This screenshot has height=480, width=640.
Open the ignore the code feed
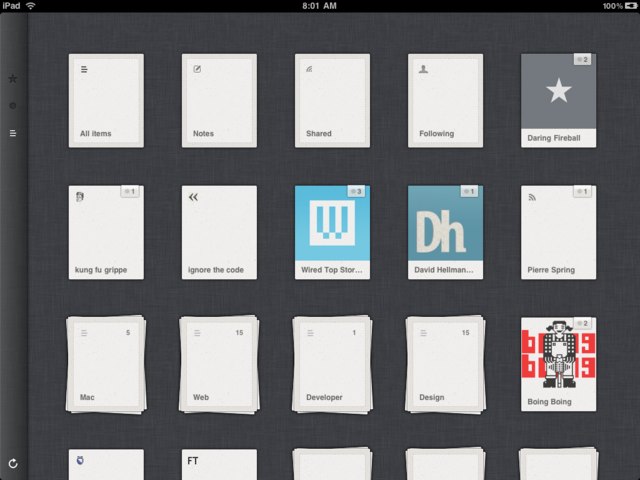click(219, 232)
